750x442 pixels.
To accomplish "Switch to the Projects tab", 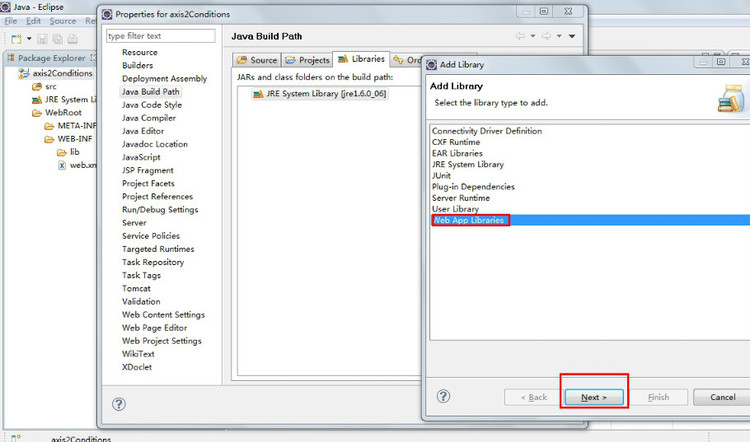I will [307, 60].
